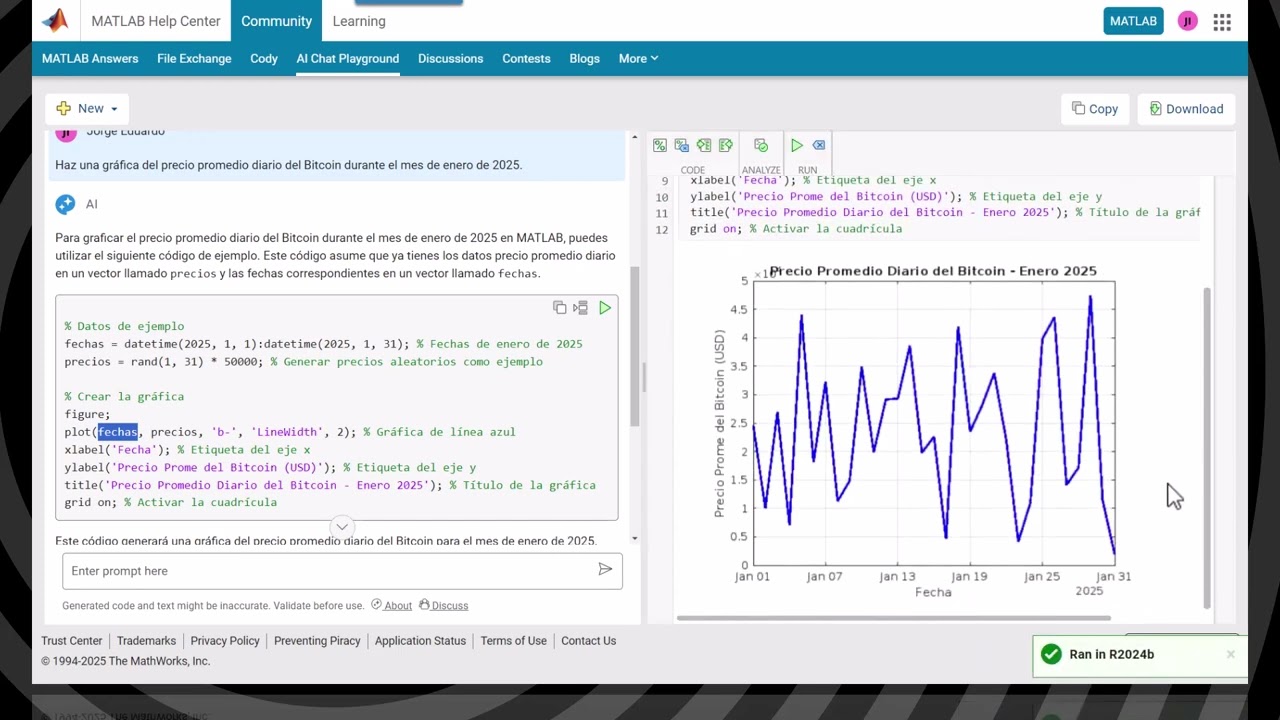Image resolution: width=1280 pixels, height=720 pixels.
Task: Click the copyright MathWorks text in footer
Action: 126,661
